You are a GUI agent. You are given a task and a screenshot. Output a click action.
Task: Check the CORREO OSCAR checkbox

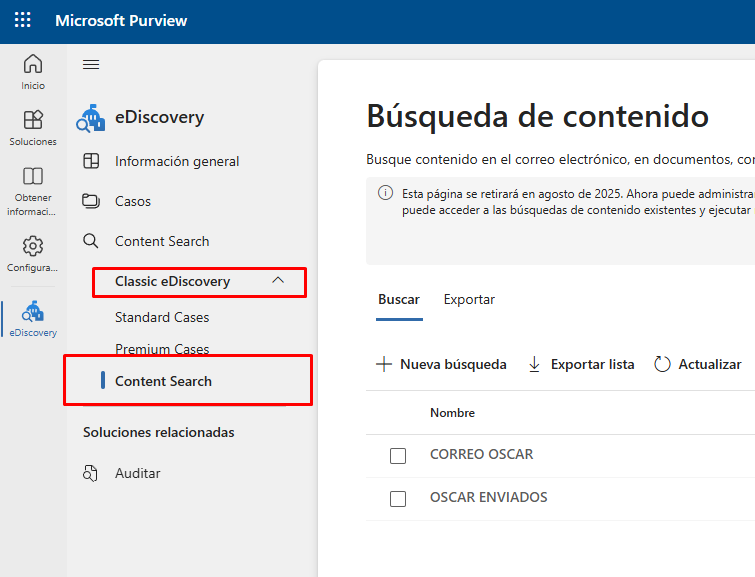point(398,456)
